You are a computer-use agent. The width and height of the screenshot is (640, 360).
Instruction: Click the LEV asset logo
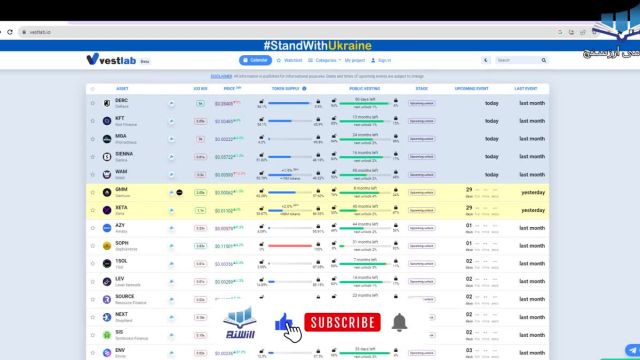pos(107,282)
